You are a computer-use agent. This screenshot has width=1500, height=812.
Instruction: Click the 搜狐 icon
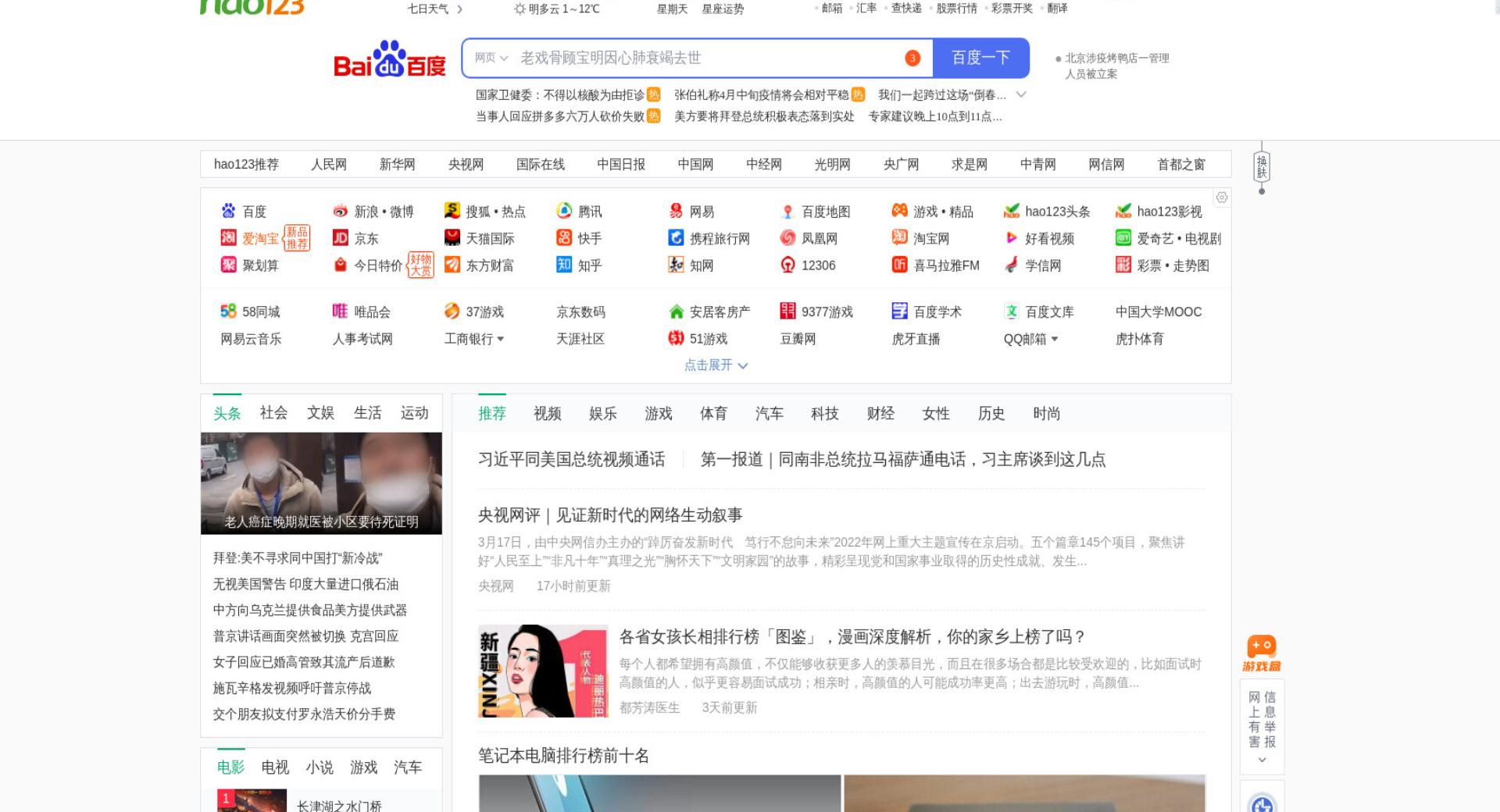click(x=452, y=211)
